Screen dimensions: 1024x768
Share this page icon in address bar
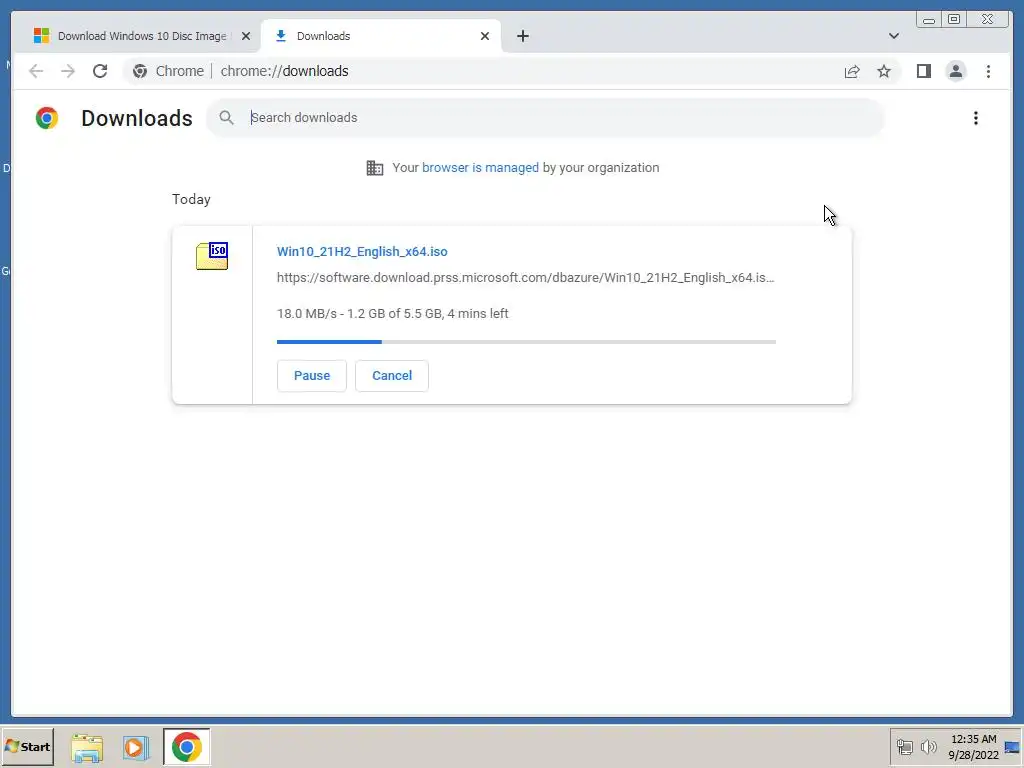852,71
